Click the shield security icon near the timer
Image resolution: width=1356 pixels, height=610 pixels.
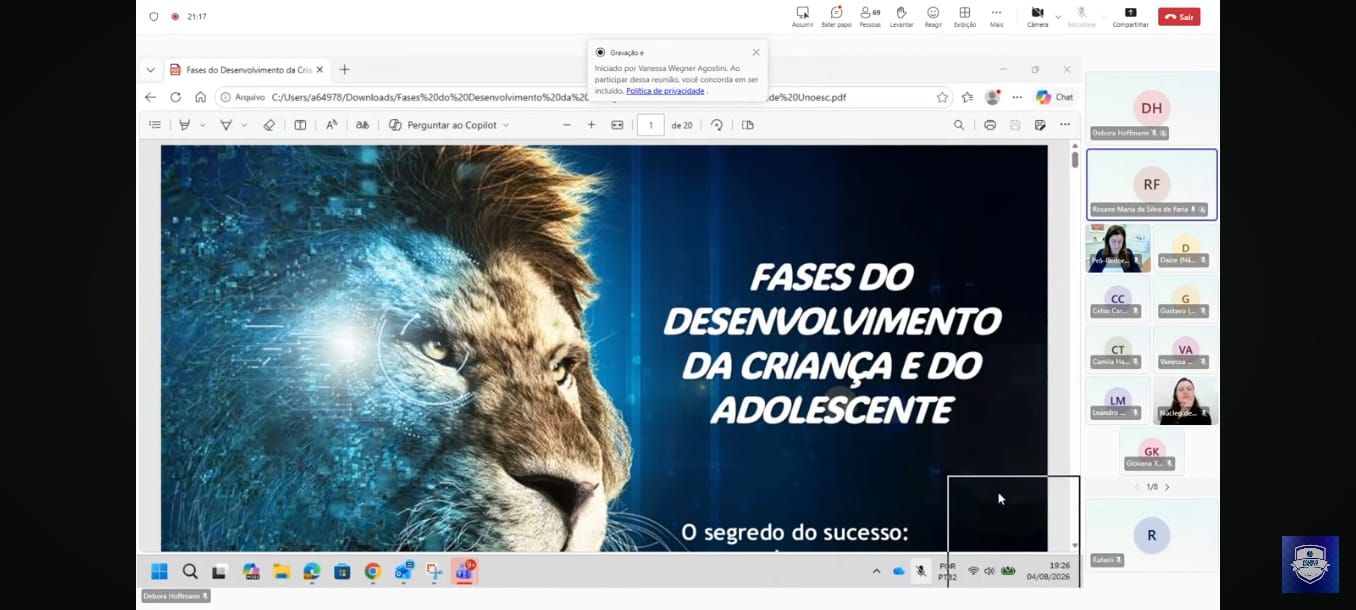point(153,17)
